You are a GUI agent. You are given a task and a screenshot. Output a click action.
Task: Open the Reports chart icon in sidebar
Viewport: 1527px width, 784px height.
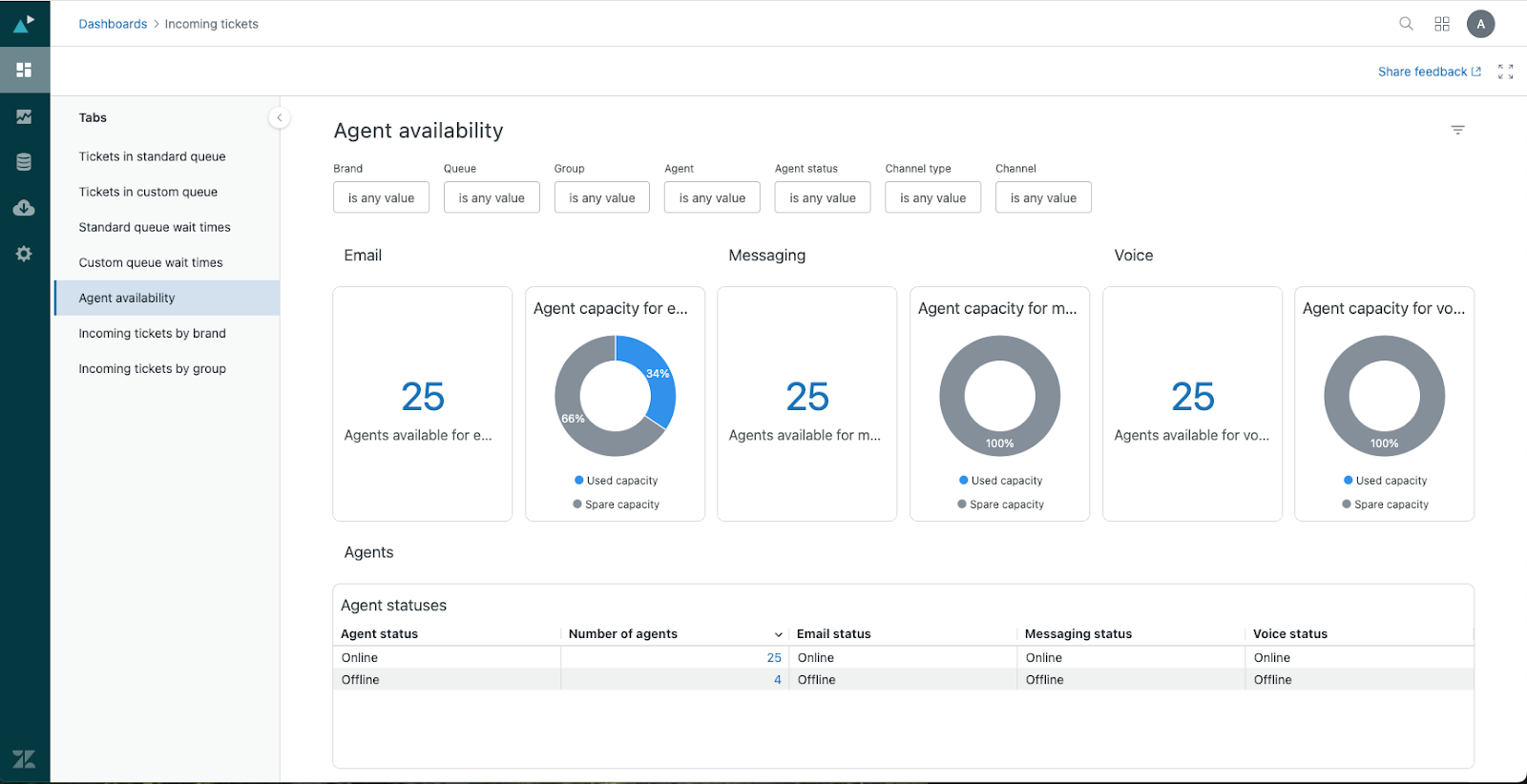pyautogui.click(x=24, y=116)
